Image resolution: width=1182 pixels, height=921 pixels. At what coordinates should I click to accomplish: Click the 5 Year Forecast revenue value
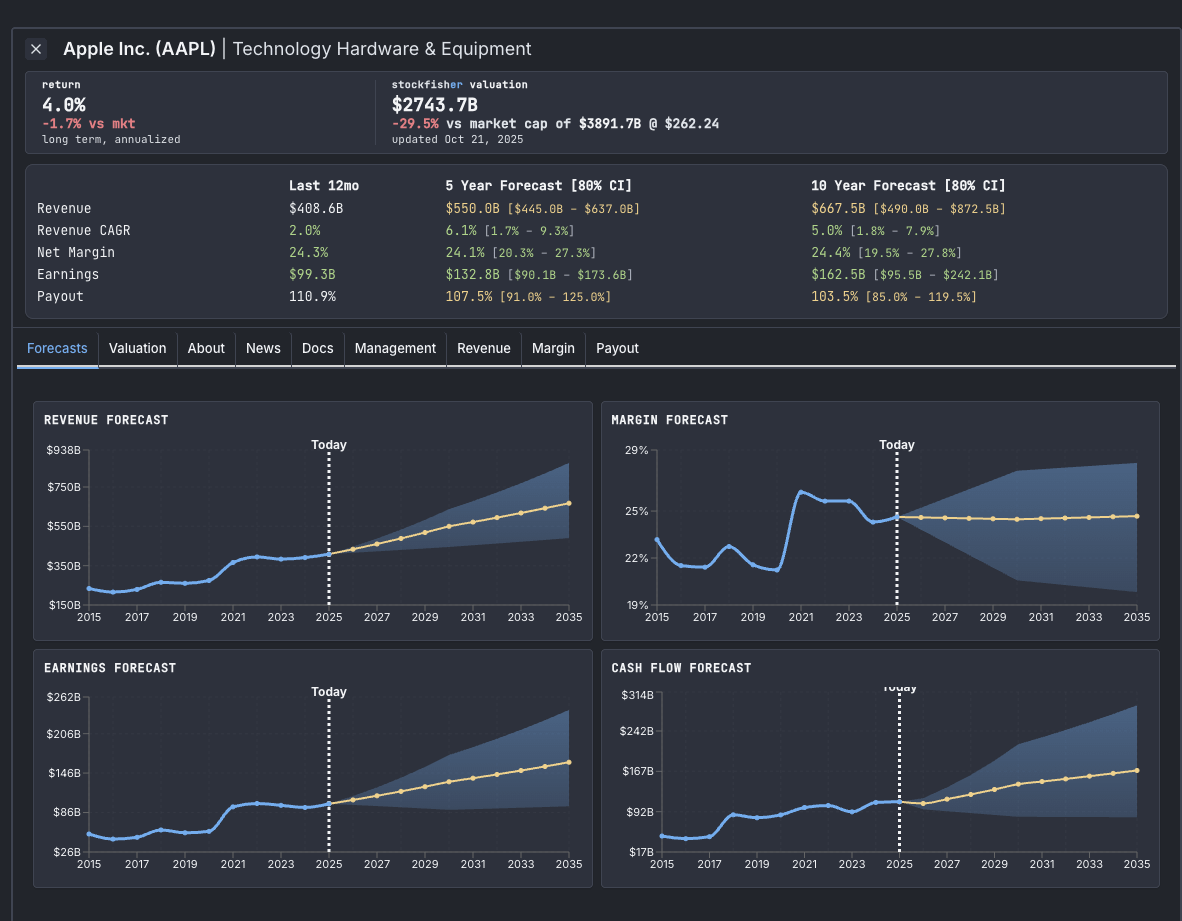(x=472, y=208)
